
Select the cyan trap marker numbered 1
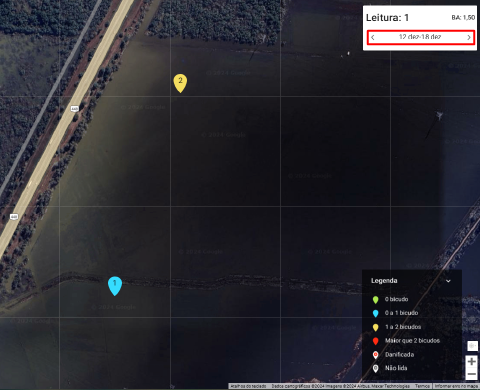(x=115, y=286)
